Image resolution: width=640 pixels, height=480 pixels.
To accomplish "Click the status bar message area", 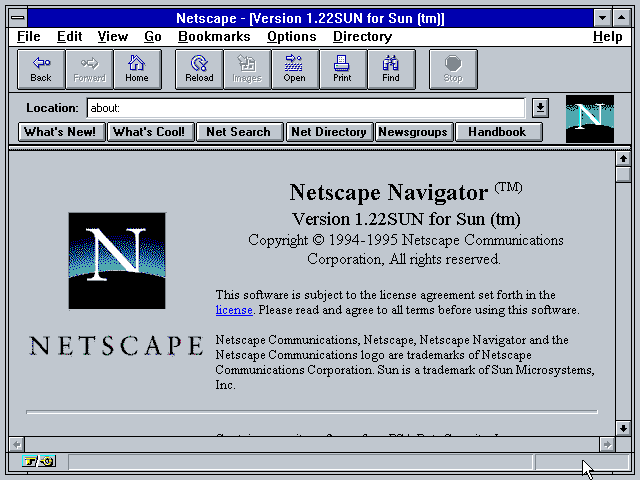I will (x=301, y=462).
